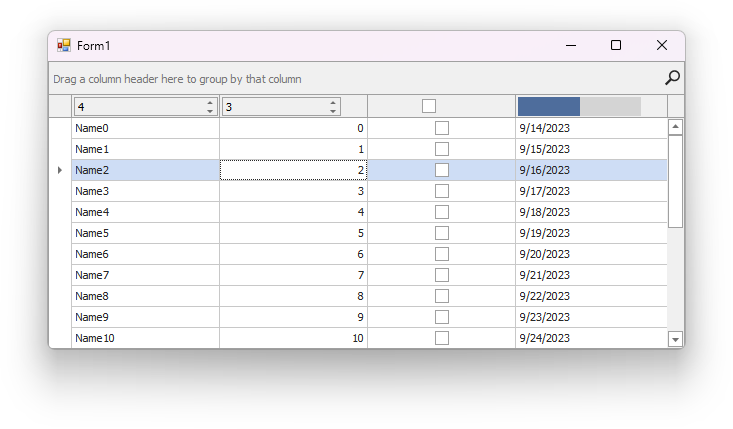
Task: Click the row indicator arrow beside Name2
Action: [x=59, y=170]
